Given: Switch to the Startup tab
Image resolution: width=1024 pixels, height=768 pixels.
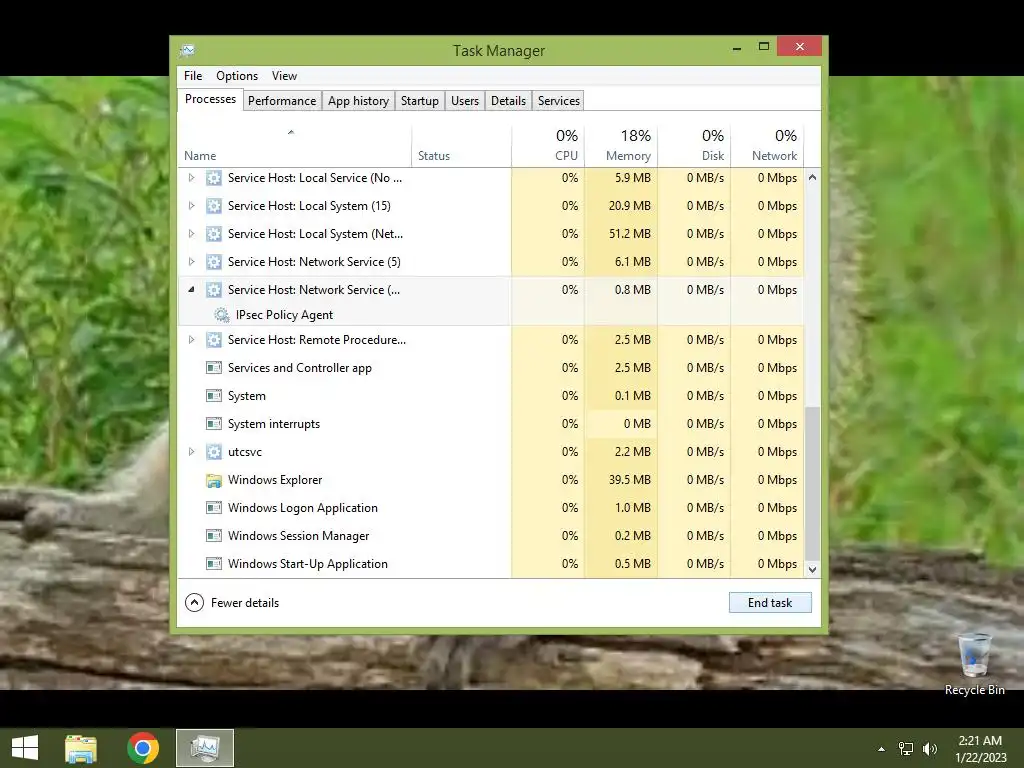Looking at the screenshot, I should click(419, 101).
